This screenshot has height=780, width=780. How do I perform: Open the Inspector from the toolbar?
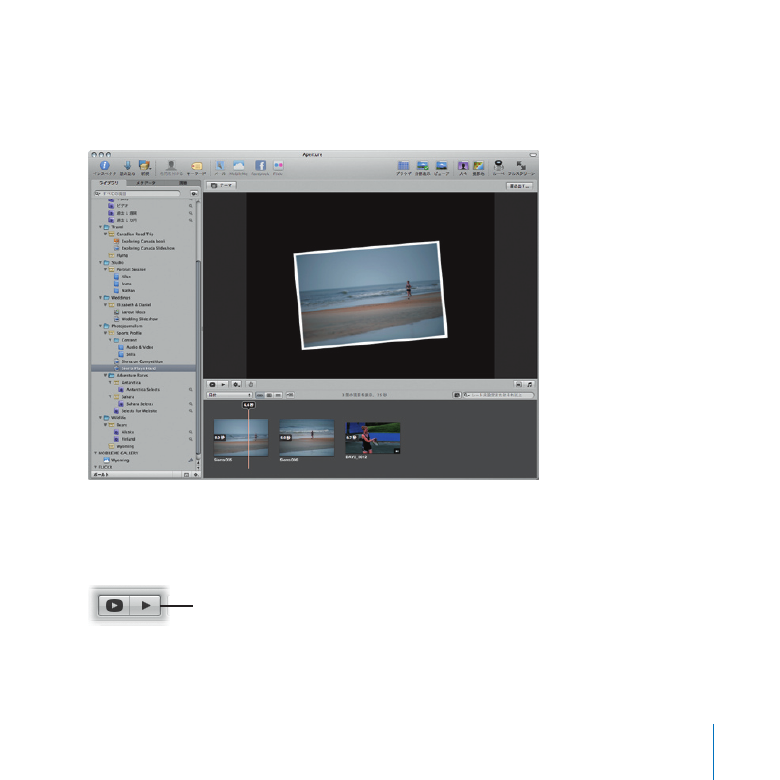[104, 166]
